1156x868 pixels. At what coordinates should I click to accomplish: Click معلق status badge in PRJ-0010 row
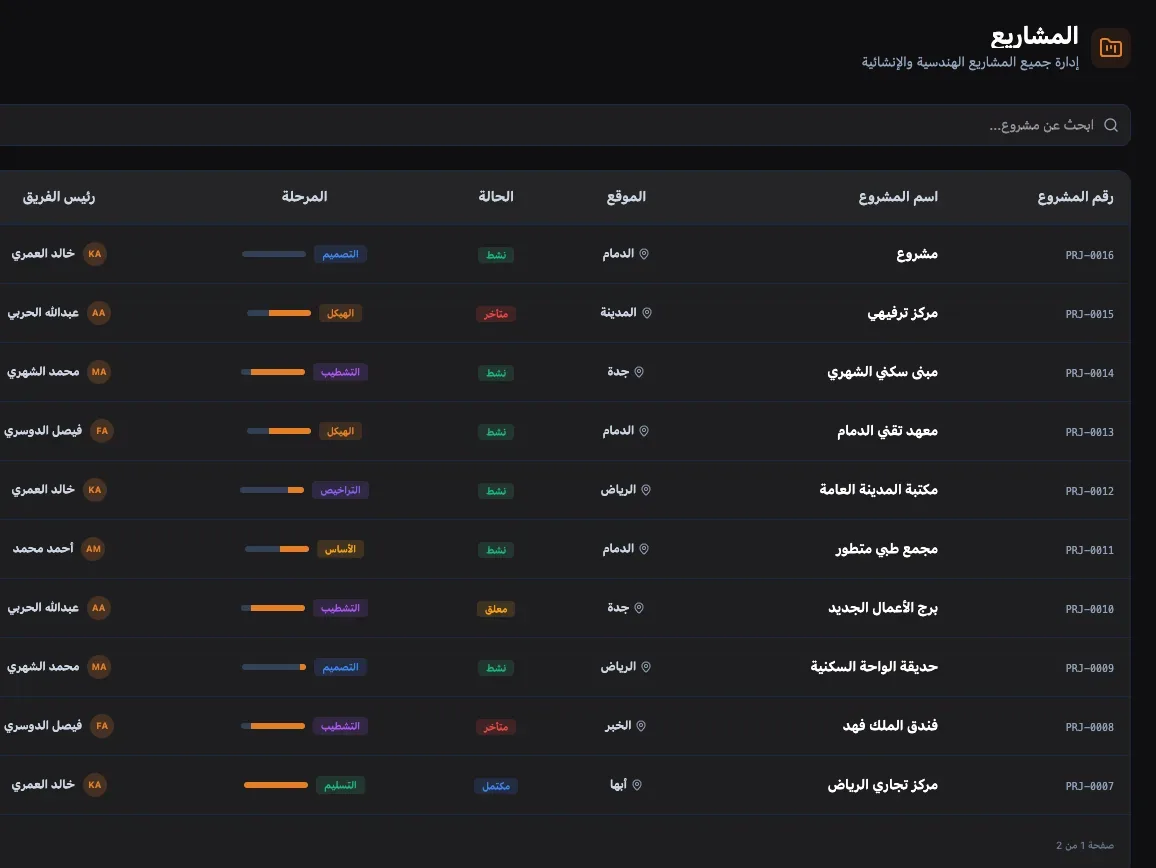tap(495, 608)
